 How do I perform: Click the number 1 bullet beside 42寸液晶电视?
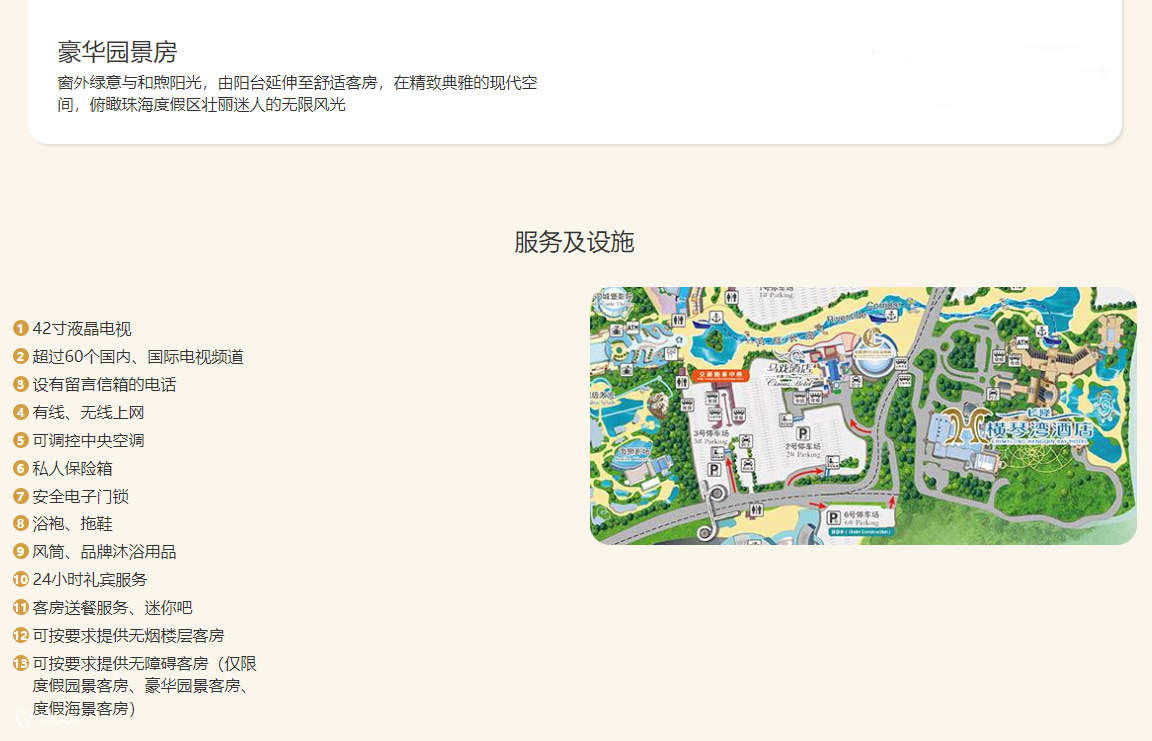pyautogui.click(x=20, y=329)
